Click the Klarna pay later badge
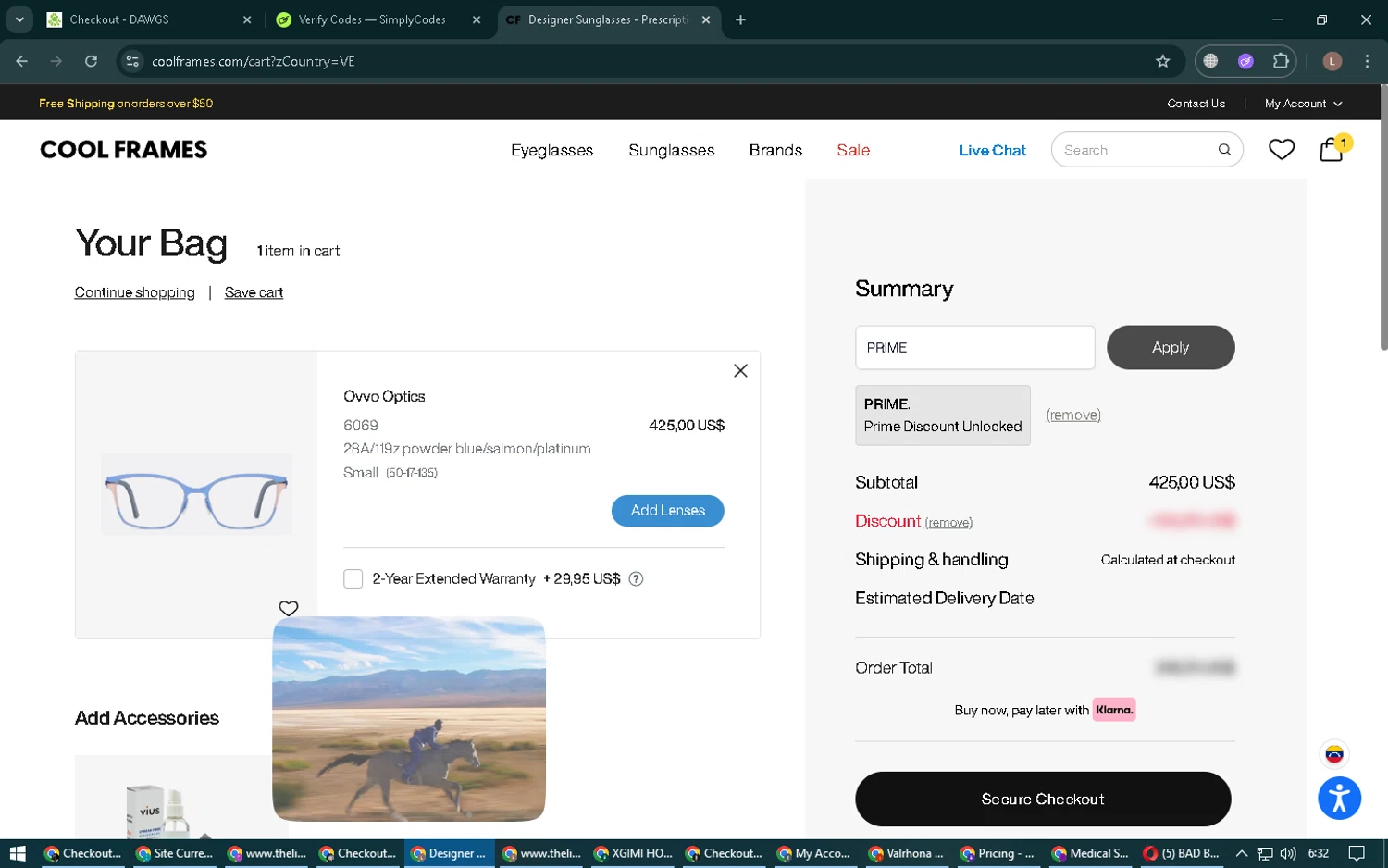 pos(1114,710)
